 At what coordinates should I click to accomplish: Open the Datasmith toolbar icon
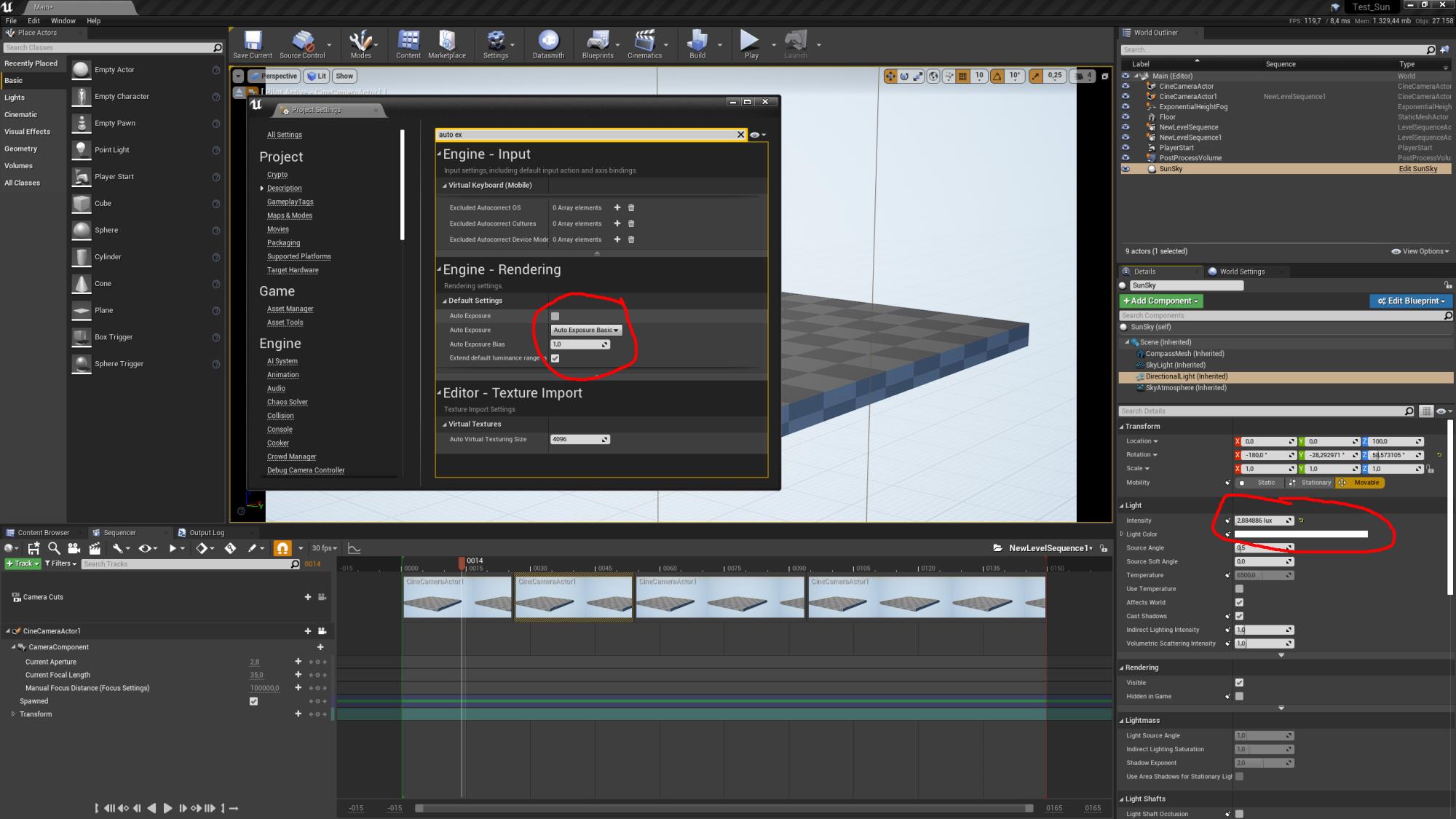(x=548, y=44)
